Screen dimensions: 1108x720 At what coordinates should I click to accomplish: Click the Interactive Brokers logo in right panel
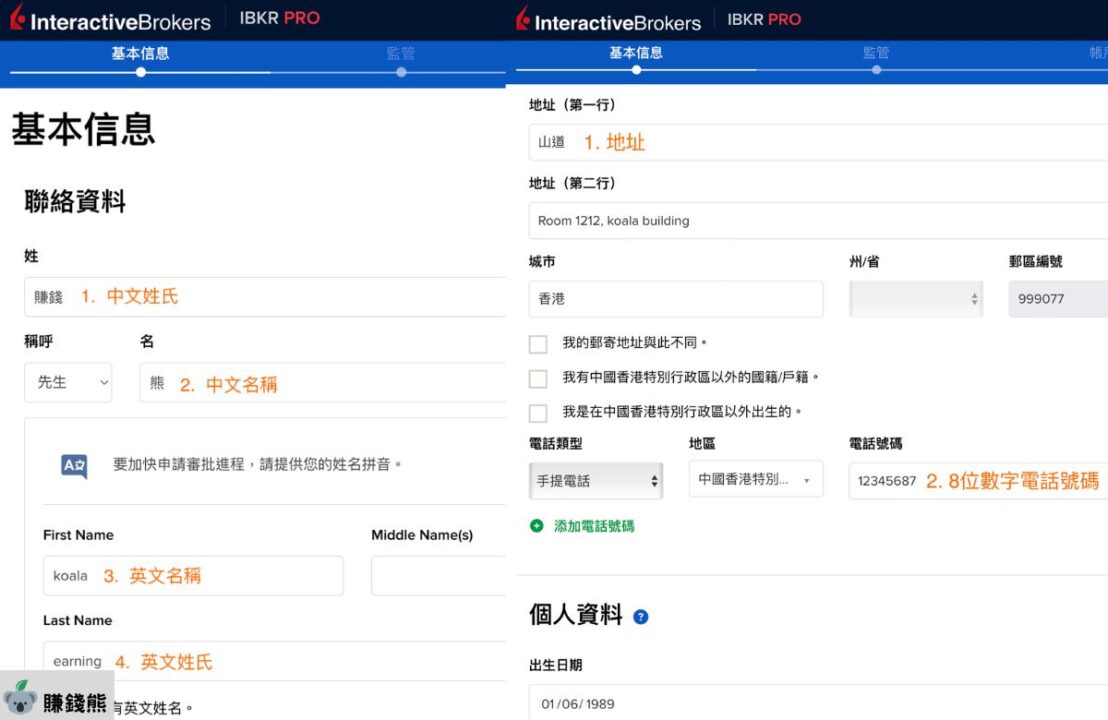click(x=608, y=20)
